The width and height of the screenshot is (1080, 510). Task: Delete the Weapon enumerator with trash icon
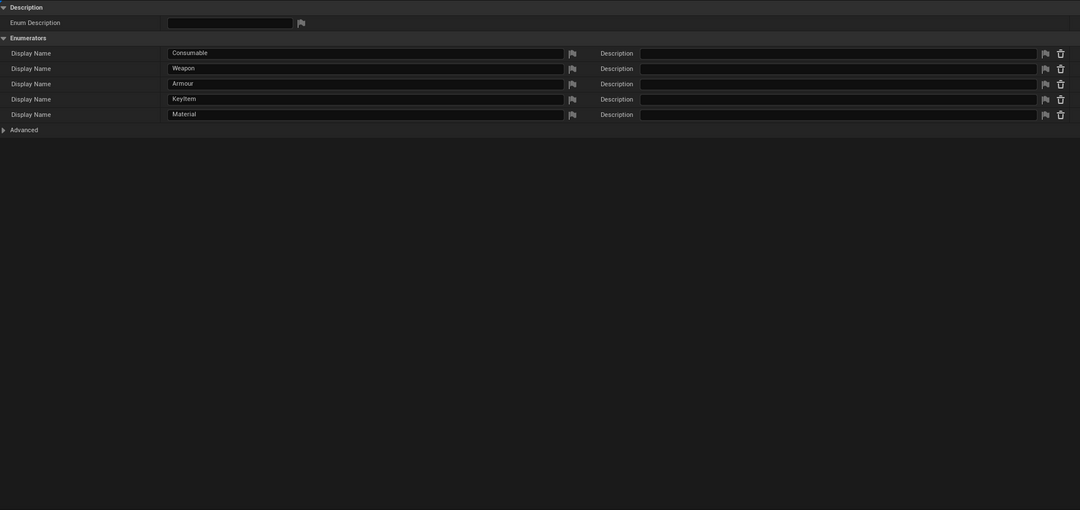(x=1061, y=69)
